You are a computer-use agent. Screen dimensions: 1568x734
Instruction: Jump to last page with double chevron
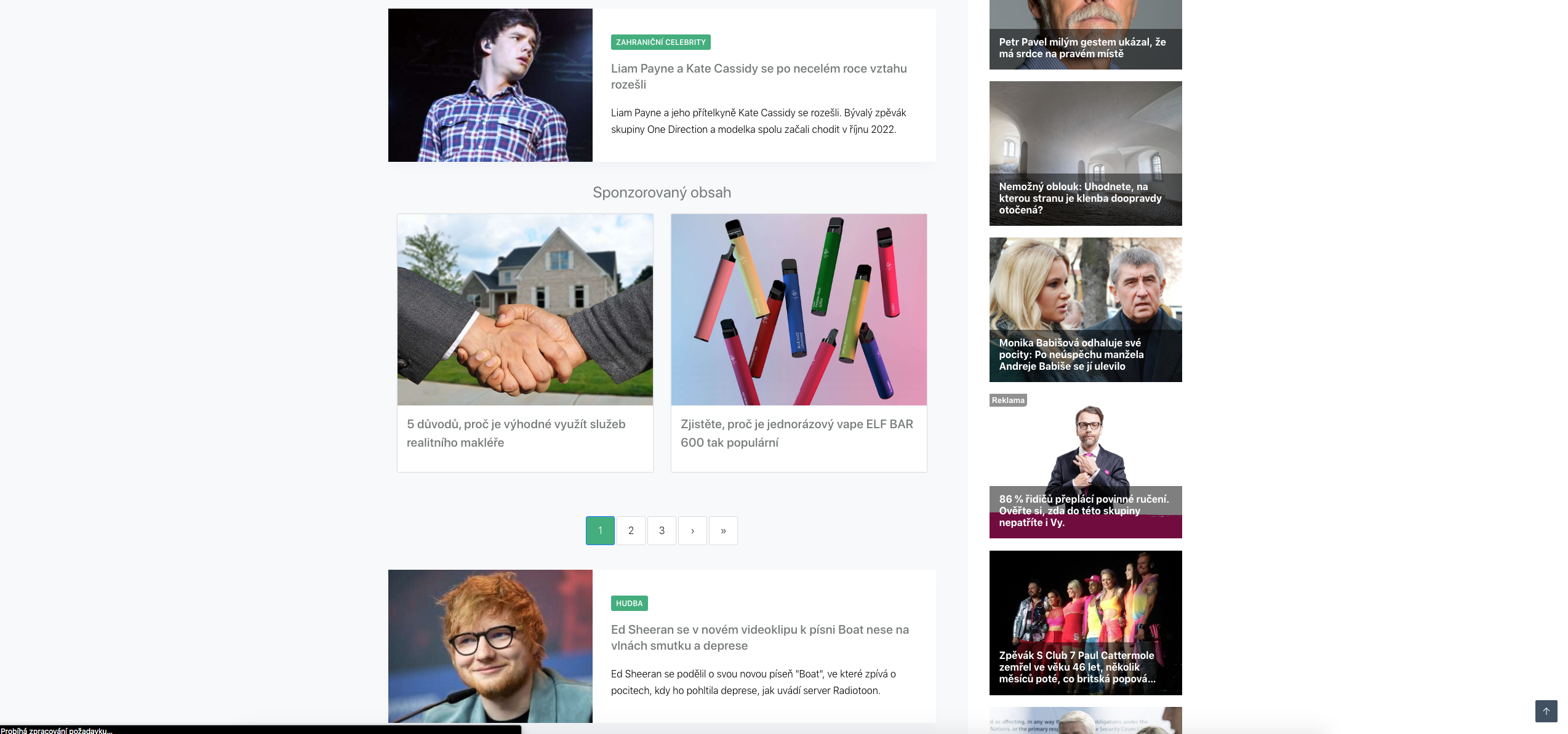pos(723,530)
